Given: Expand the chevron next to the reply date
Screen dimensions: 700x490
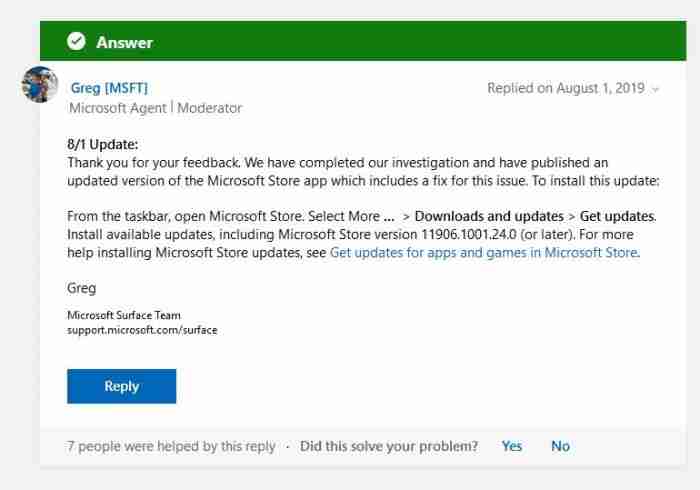Looking at the screenshot, I should (x=656, y=89).
